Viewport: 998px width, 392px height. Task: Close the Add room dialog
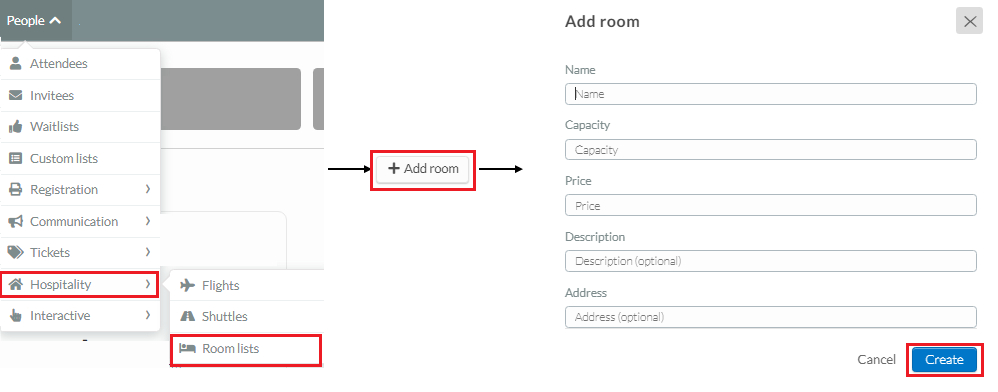click(x=969, y=22)
